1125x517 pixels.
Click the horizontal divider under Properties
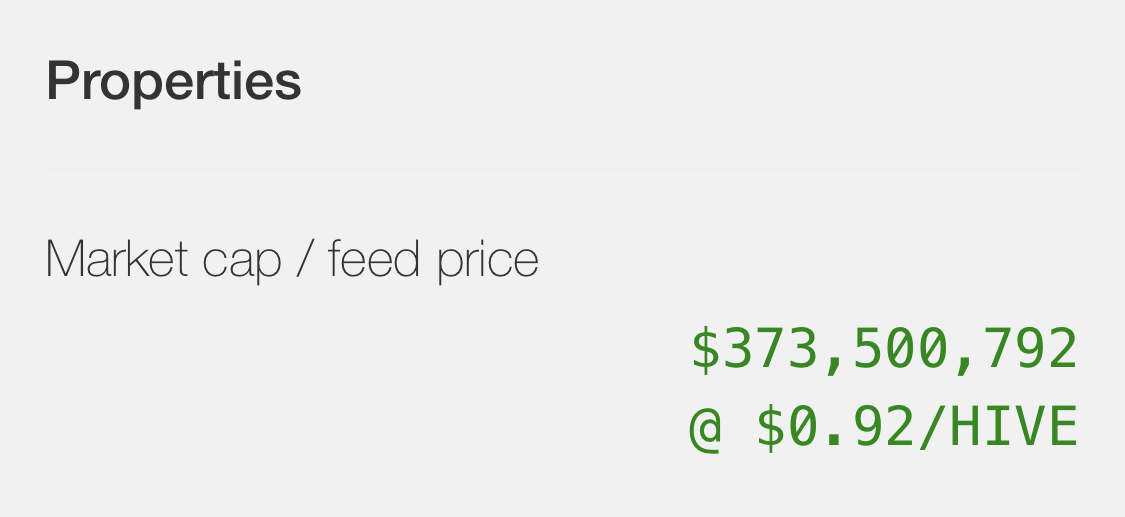point(562,169)
